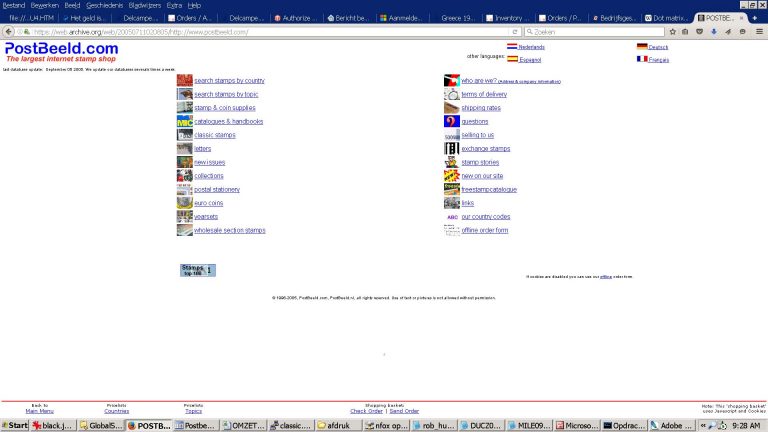Click the Français flag icon
The height and width of the screenshot is (432, 768).
(x=642, y=59)
